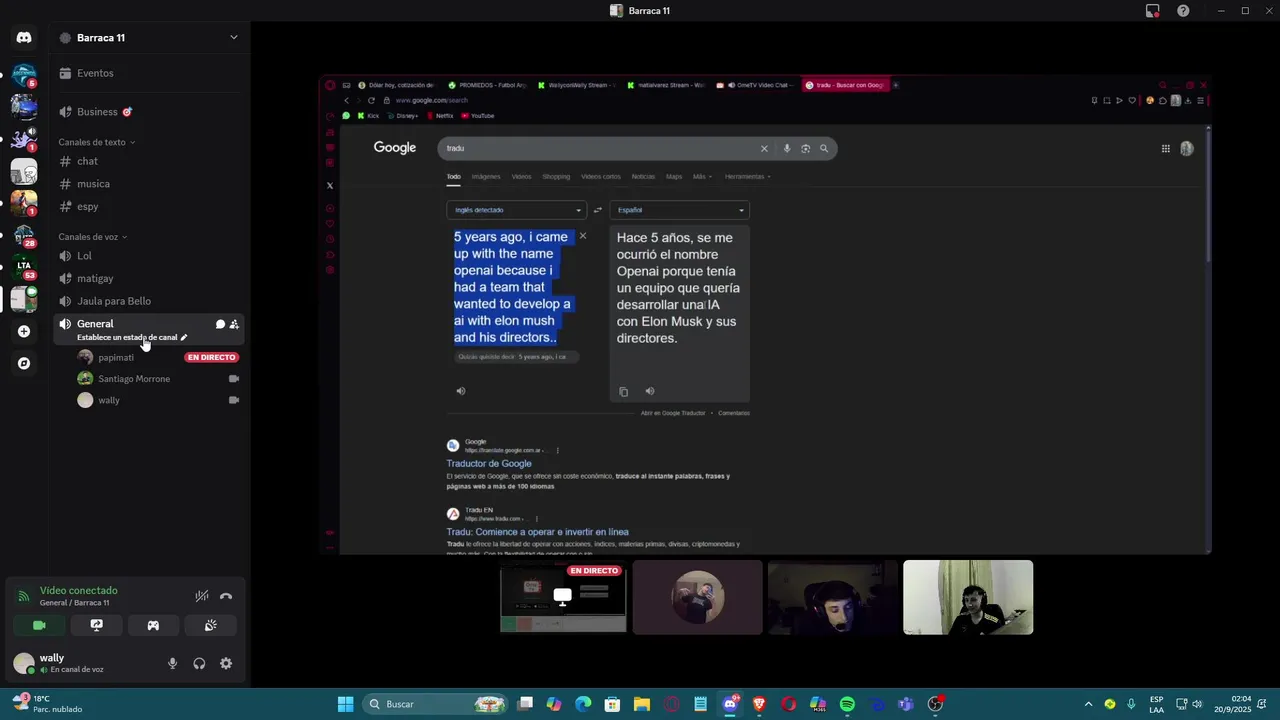
Task: Open the weather widget showing 18°C
Action: pyautogui.click(x=47, y=704)
